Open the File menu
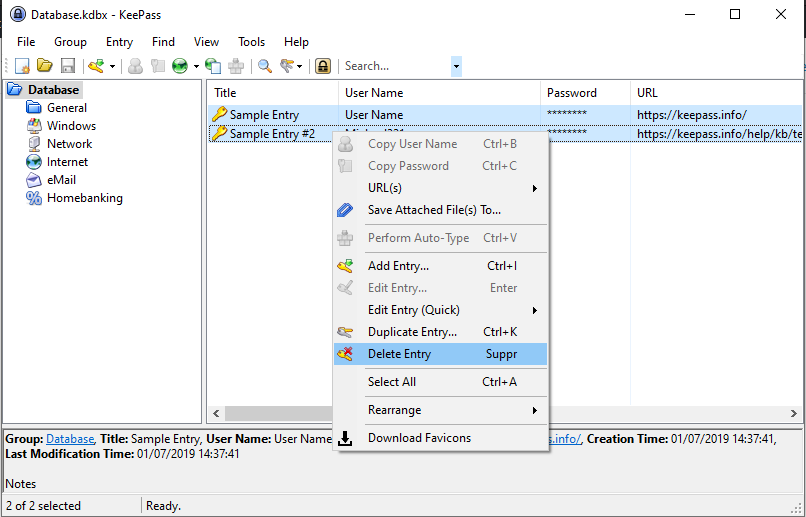Viewport: 806px width, 517px height. [x=26, y=42]
